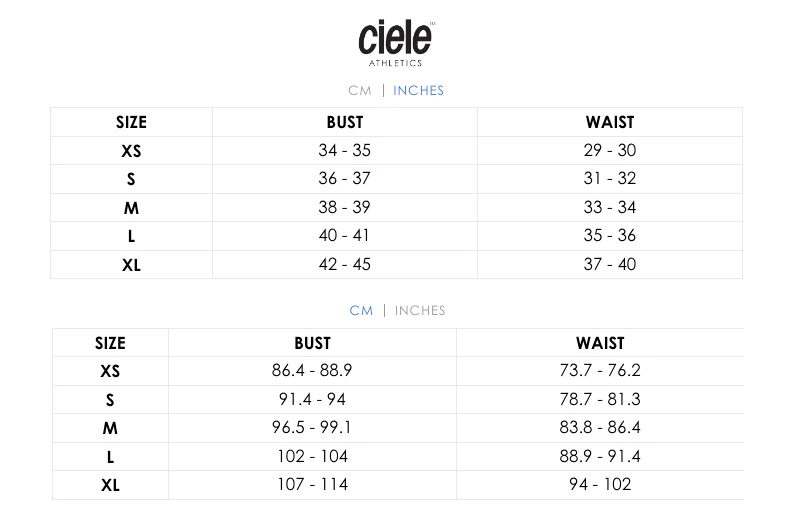
Task: Click bust value 42 - 45
Action: 345,264
